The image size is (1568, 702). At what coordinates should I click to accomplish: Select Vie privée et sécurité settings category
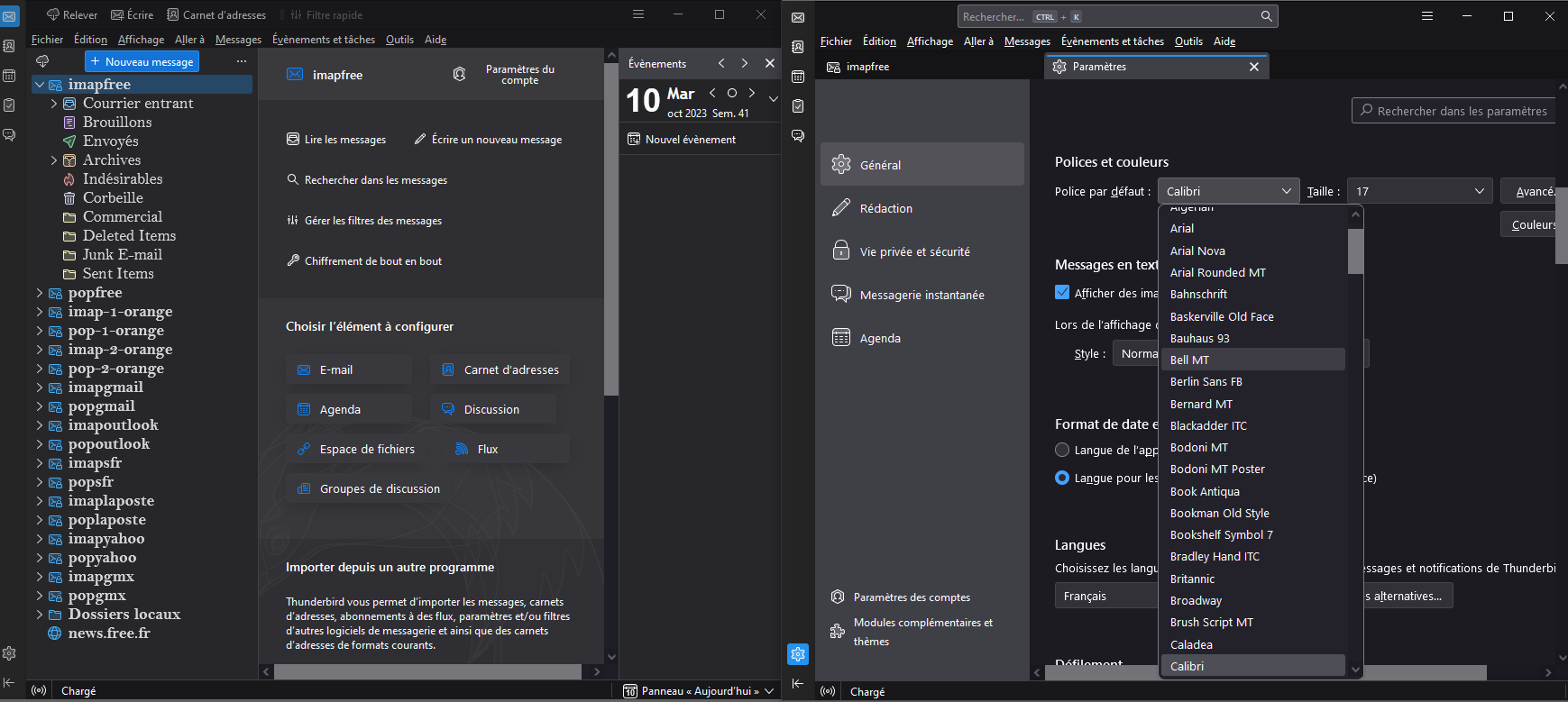point(922,251)
